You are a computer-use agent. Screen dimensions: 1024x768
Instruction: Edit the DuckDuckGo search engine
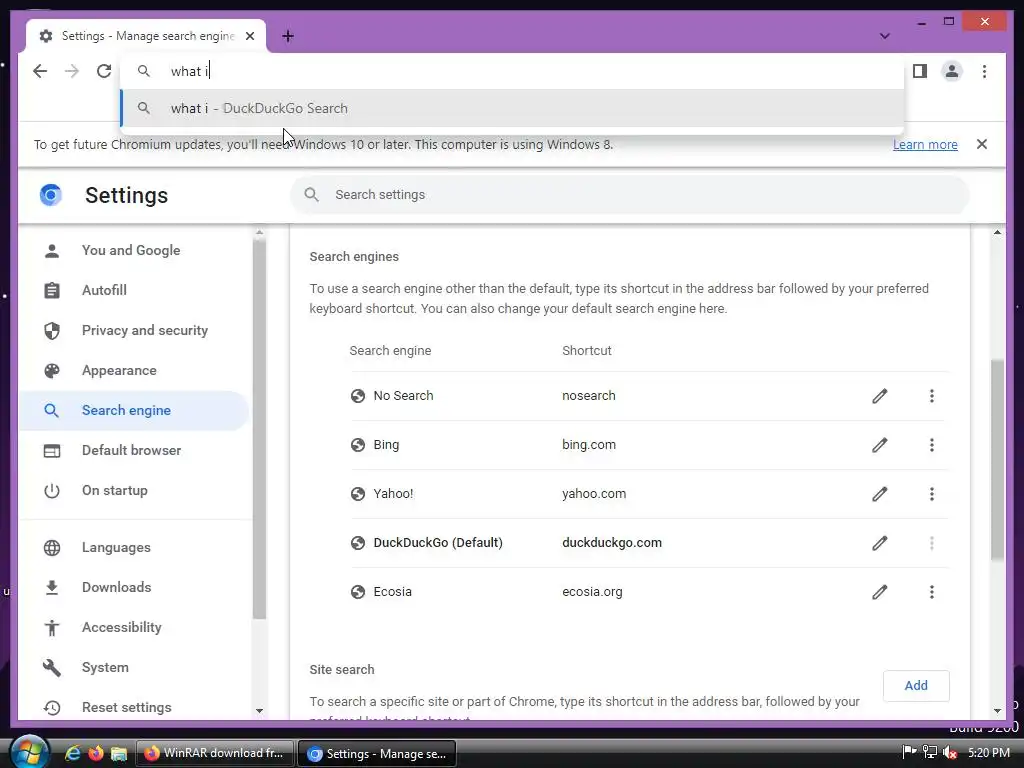tap(880, 543)
